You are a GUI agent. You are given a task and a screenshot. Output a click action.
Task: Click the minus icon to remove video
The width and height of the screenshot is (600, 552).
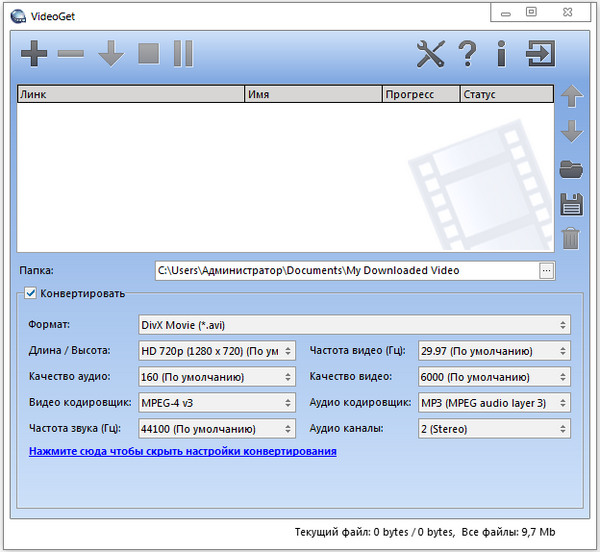(71, 54)
